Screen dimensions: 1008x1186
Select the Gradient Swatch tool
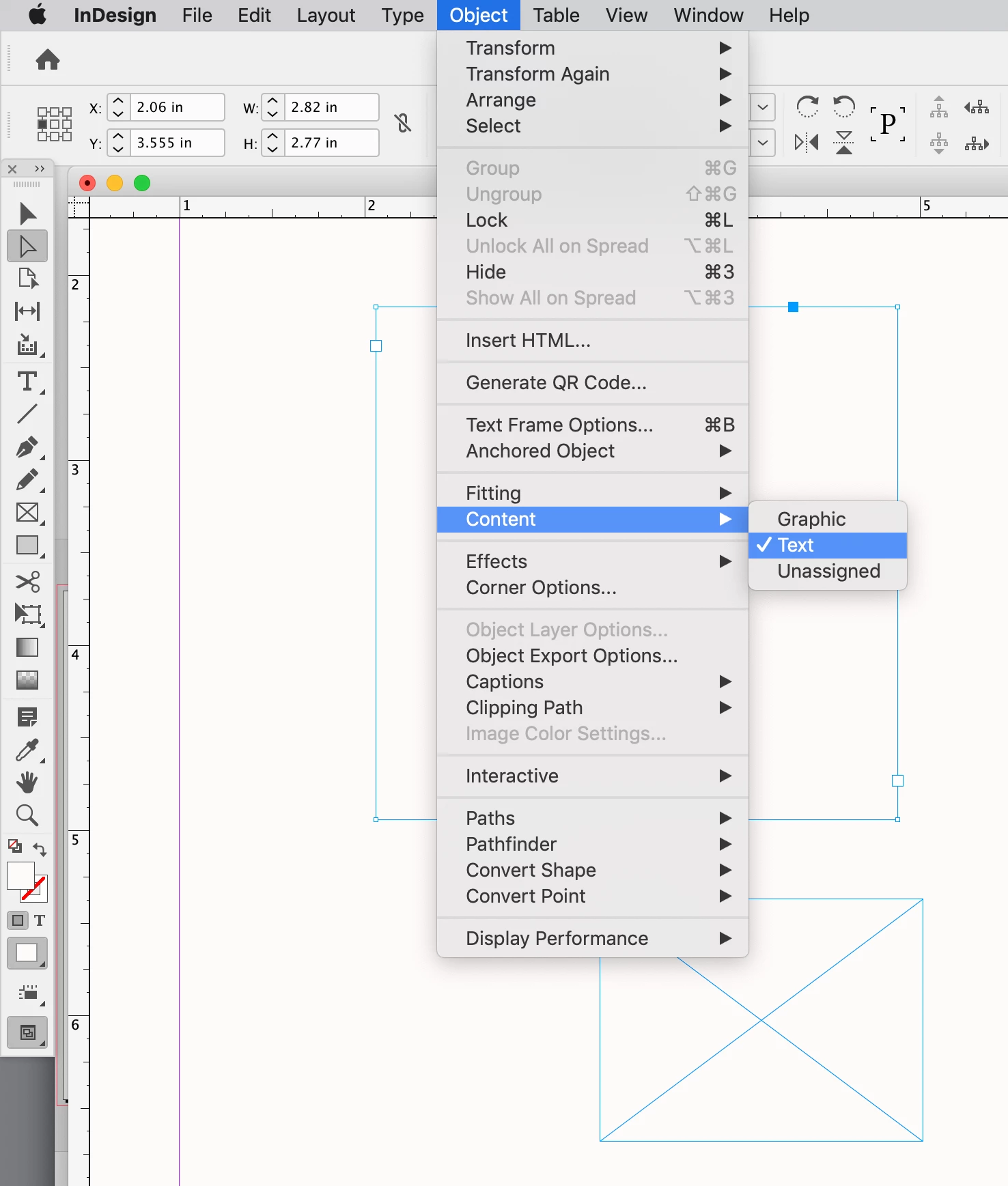tap(27, 647)
